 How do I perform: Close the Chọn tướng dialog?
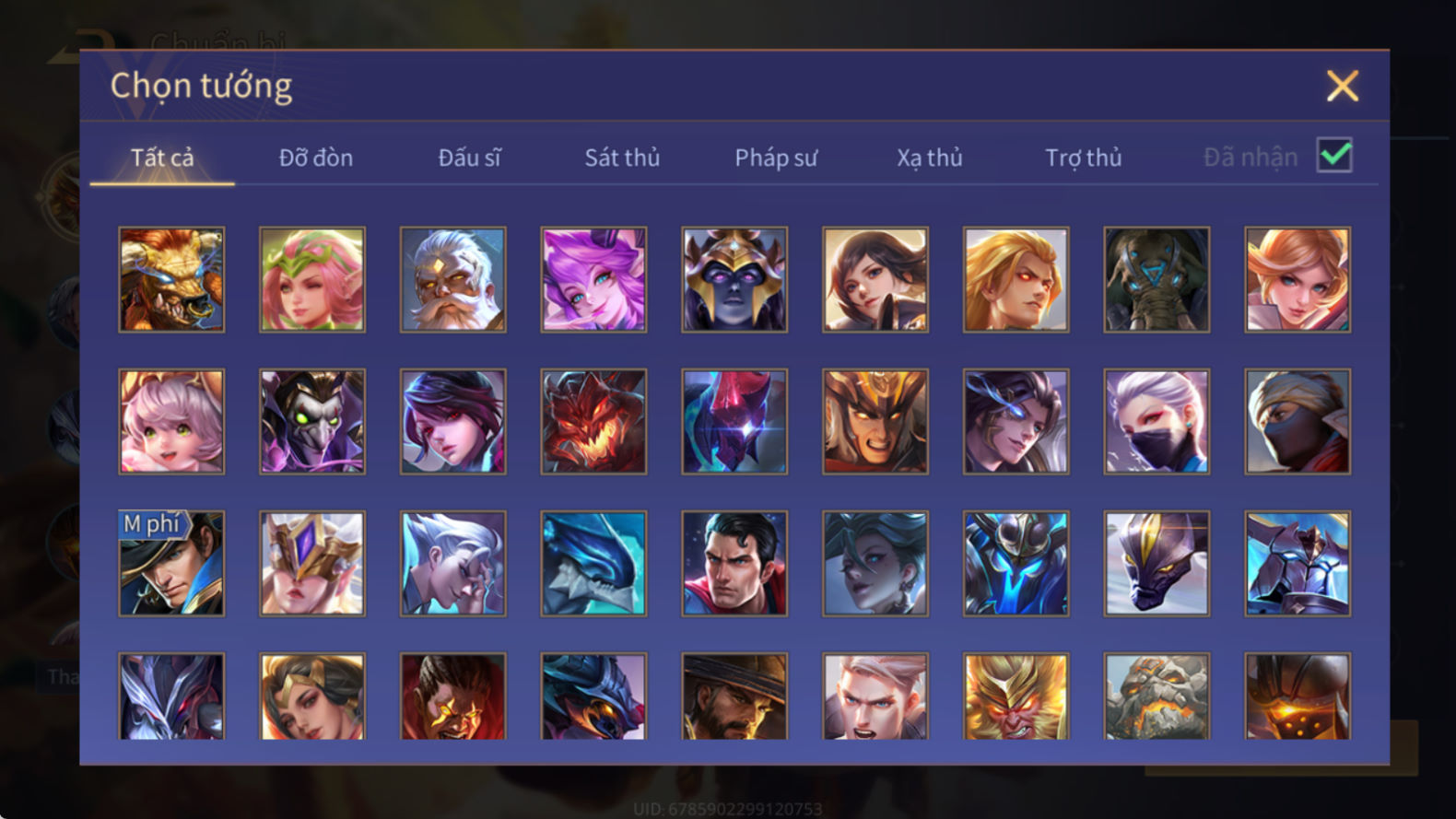click(x=1342, y=86)
